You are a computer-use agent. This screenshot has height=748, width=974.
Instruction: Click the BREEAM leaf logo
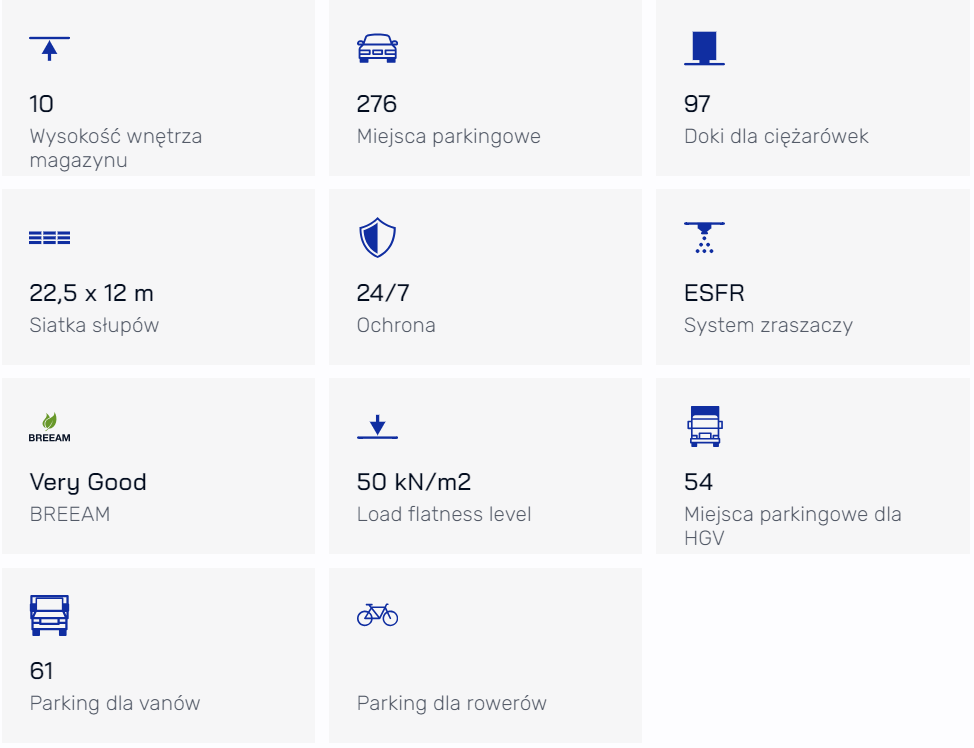pyautogui.click(x=50, y=427)
